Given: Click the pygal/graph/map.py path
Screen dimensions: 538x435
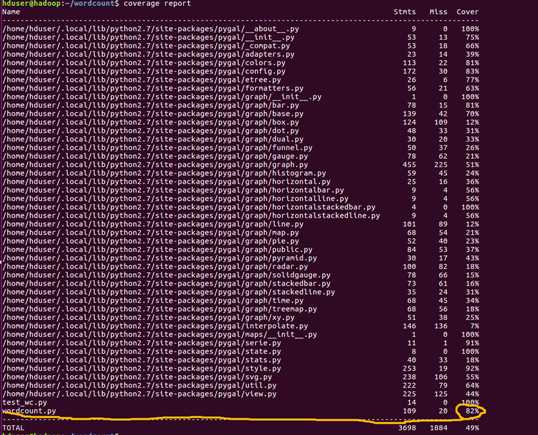Looking at the screenshot, I should [x=151, y=233].
